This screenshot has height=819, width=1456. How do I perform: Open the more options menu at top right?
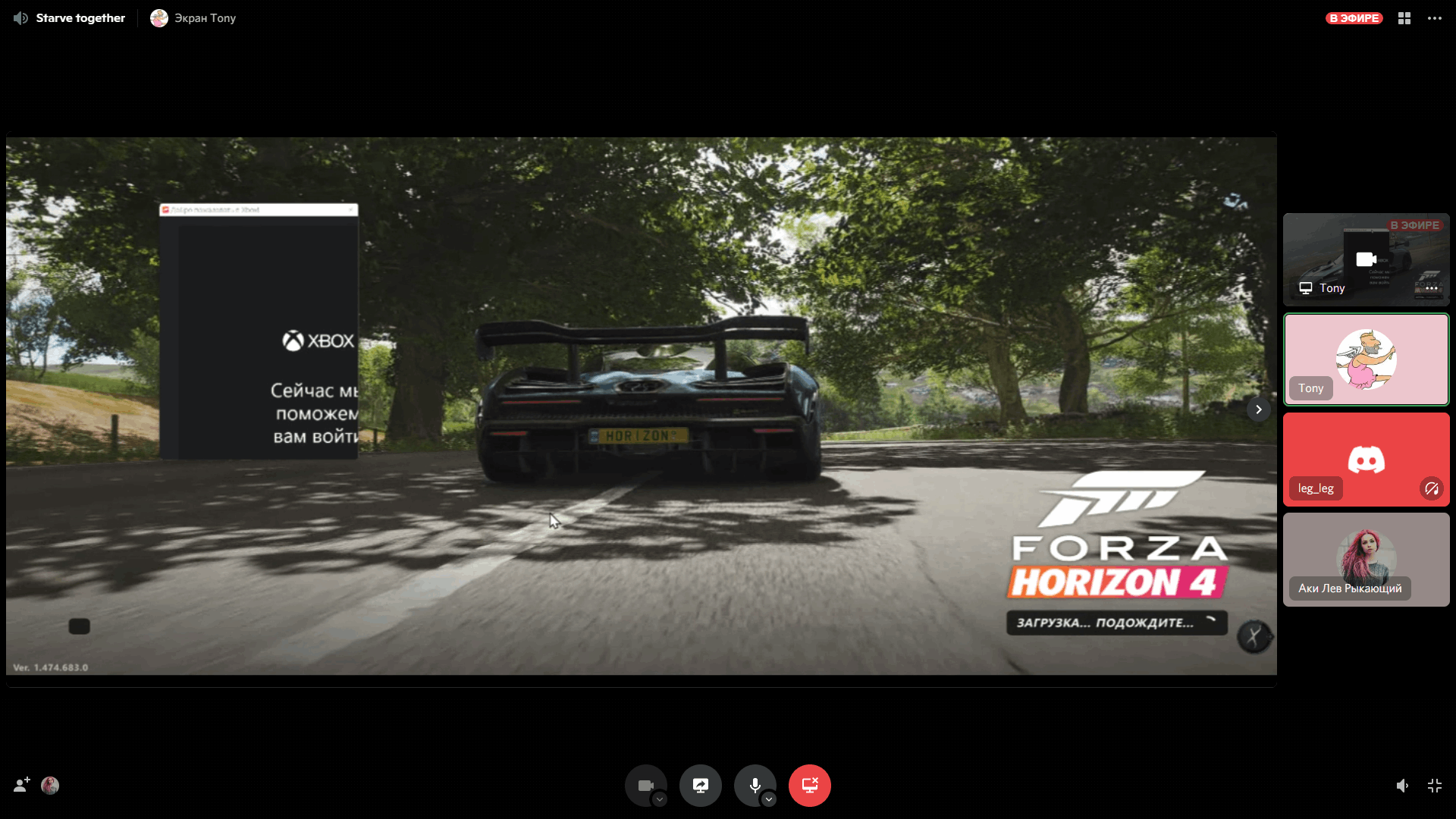click(1435, 18)
